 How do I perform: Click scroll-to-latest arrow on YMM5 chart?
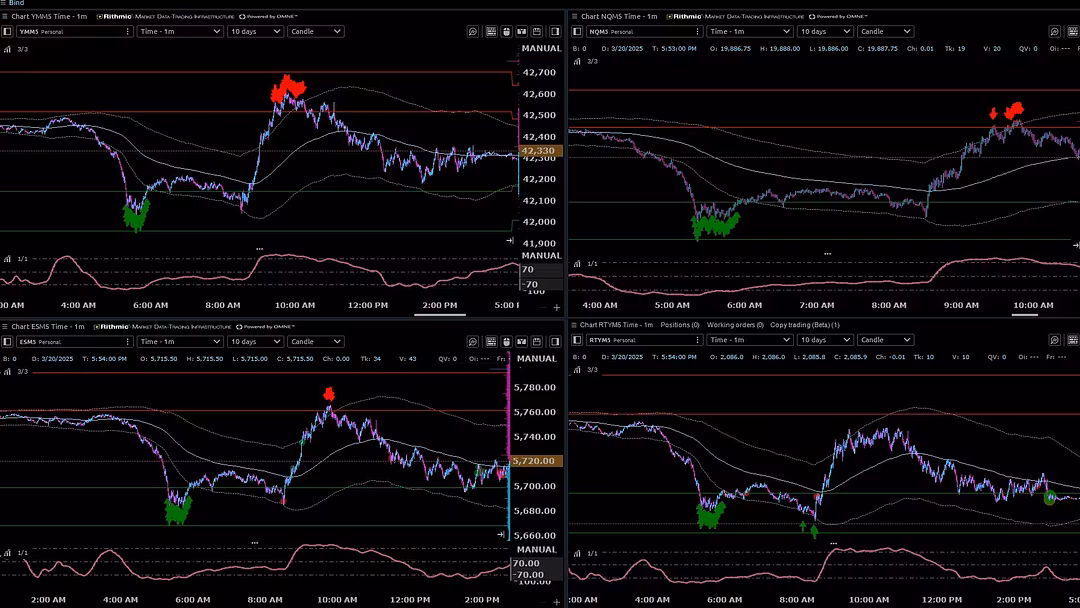pos(510,240)
